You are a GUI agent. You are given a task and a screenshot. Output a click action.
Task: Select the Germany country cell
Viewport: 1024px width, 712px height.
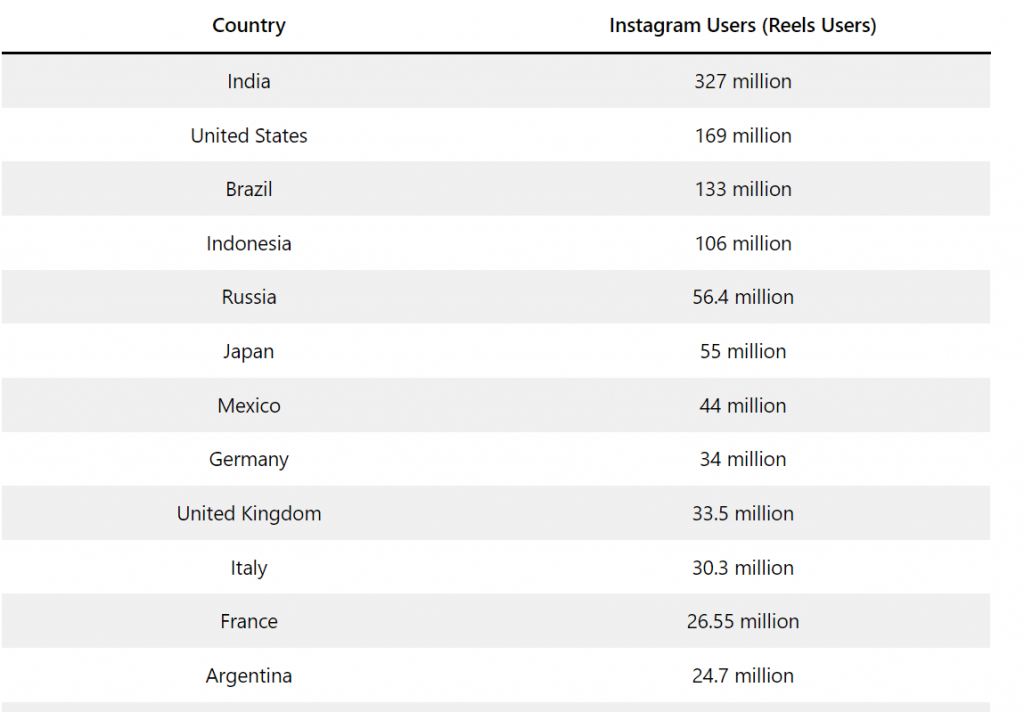[249, 459]
